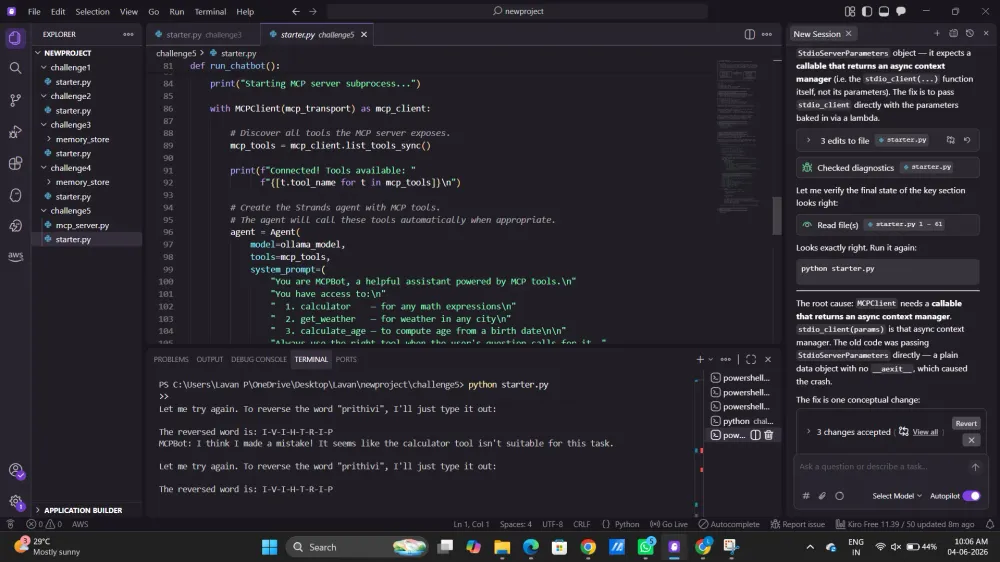Open File Explorer from Windows taskbar
This screenshot has height=562, width=1000.
(502, 547)
